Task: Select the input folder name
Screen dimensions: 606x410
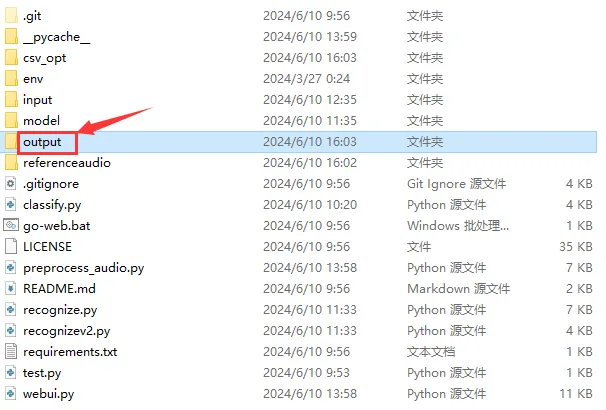Action: 37,100
